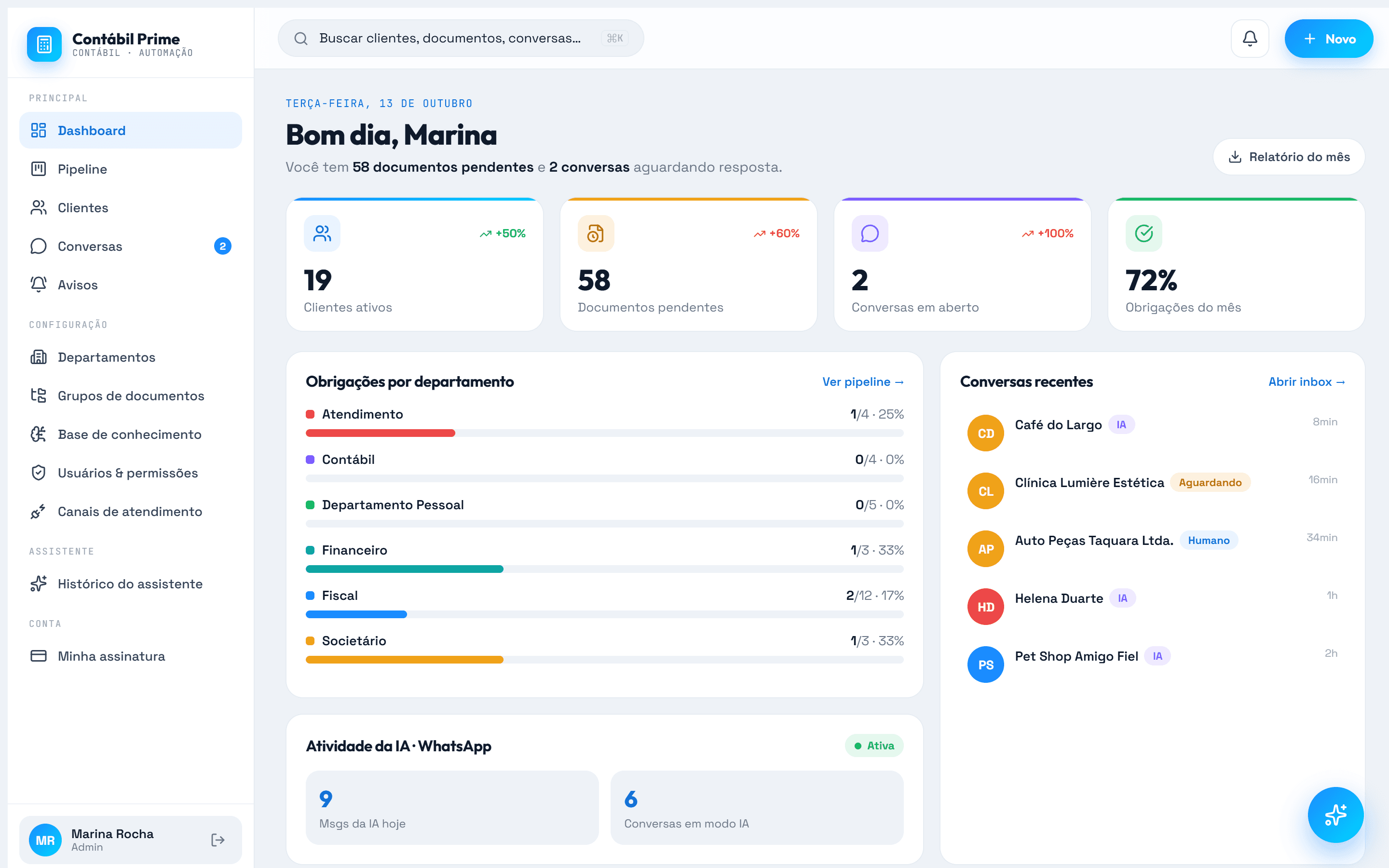1389x868 pixels.
Task: Open Histórico do assistente
Action: (x=130, y=583)
